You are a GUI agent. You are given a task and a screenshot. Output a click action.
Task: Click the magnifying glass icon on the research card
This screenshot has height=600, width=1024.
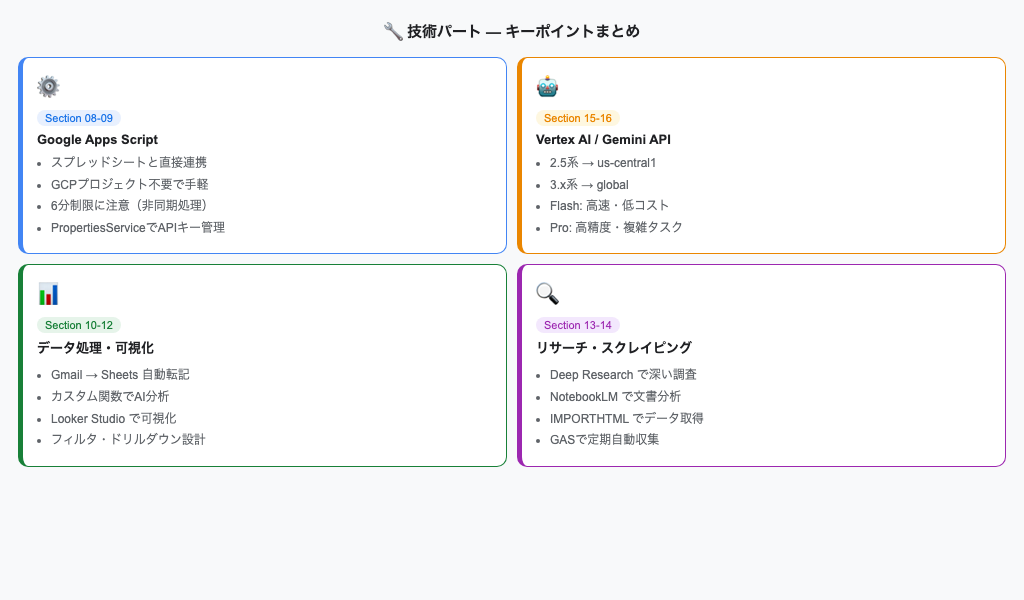click(547, 294)
